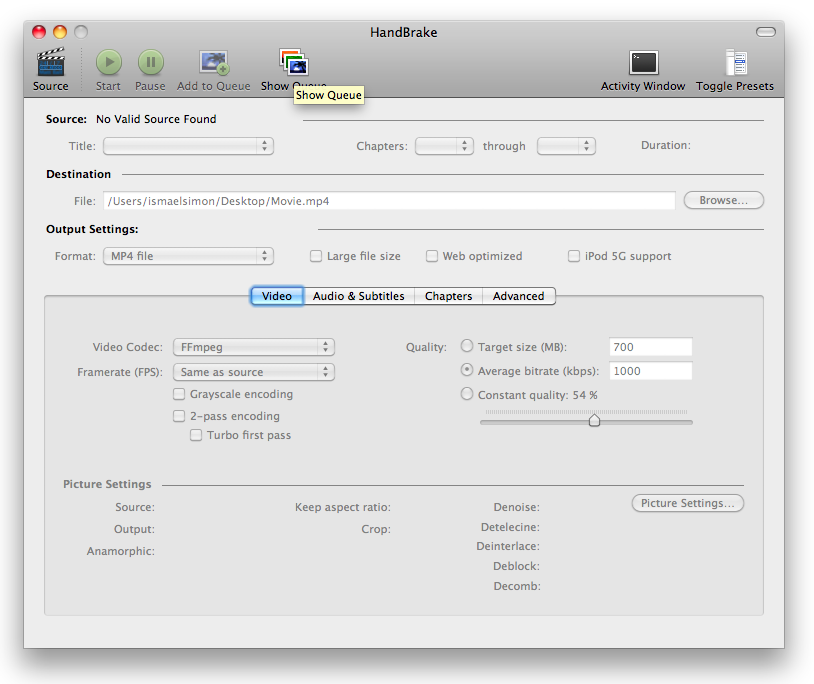Switch to the Advanced tab
This screenshot has height=684, width=814.
click(x=519, y=296)
